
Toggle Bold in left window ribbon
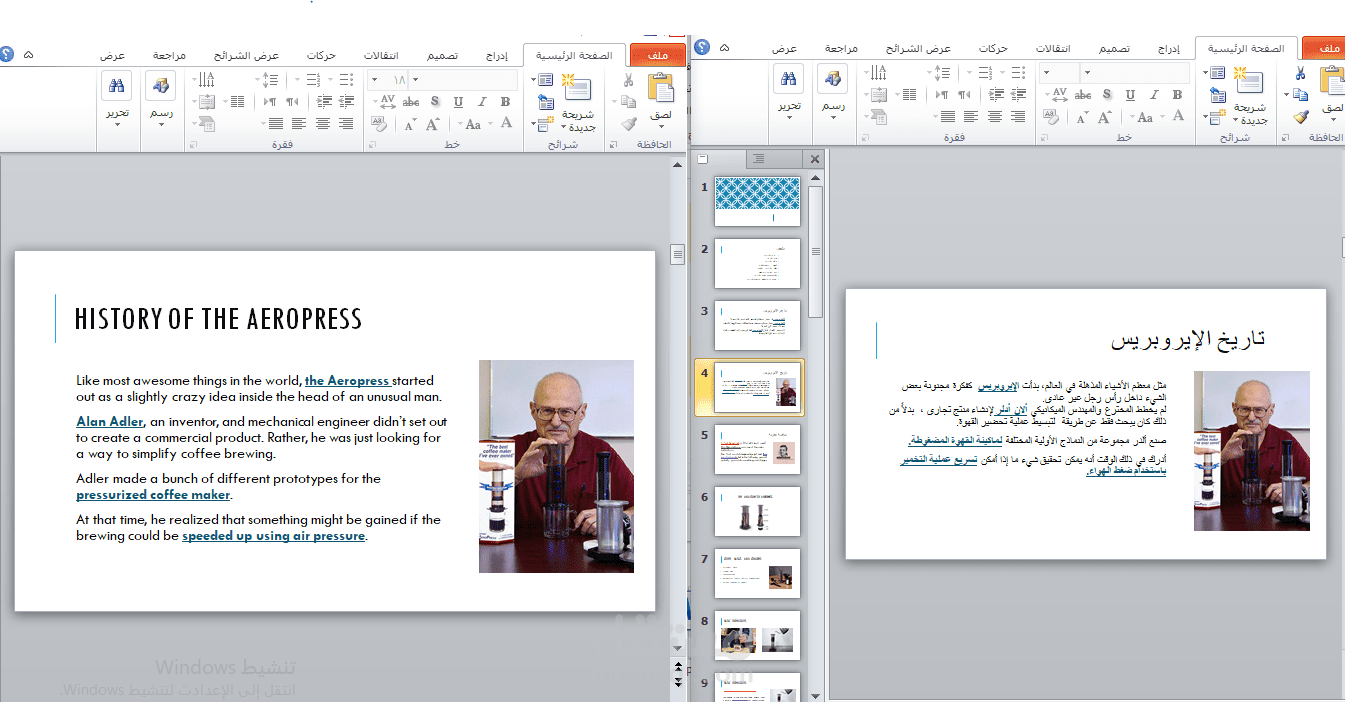click(x=506, y=101)
